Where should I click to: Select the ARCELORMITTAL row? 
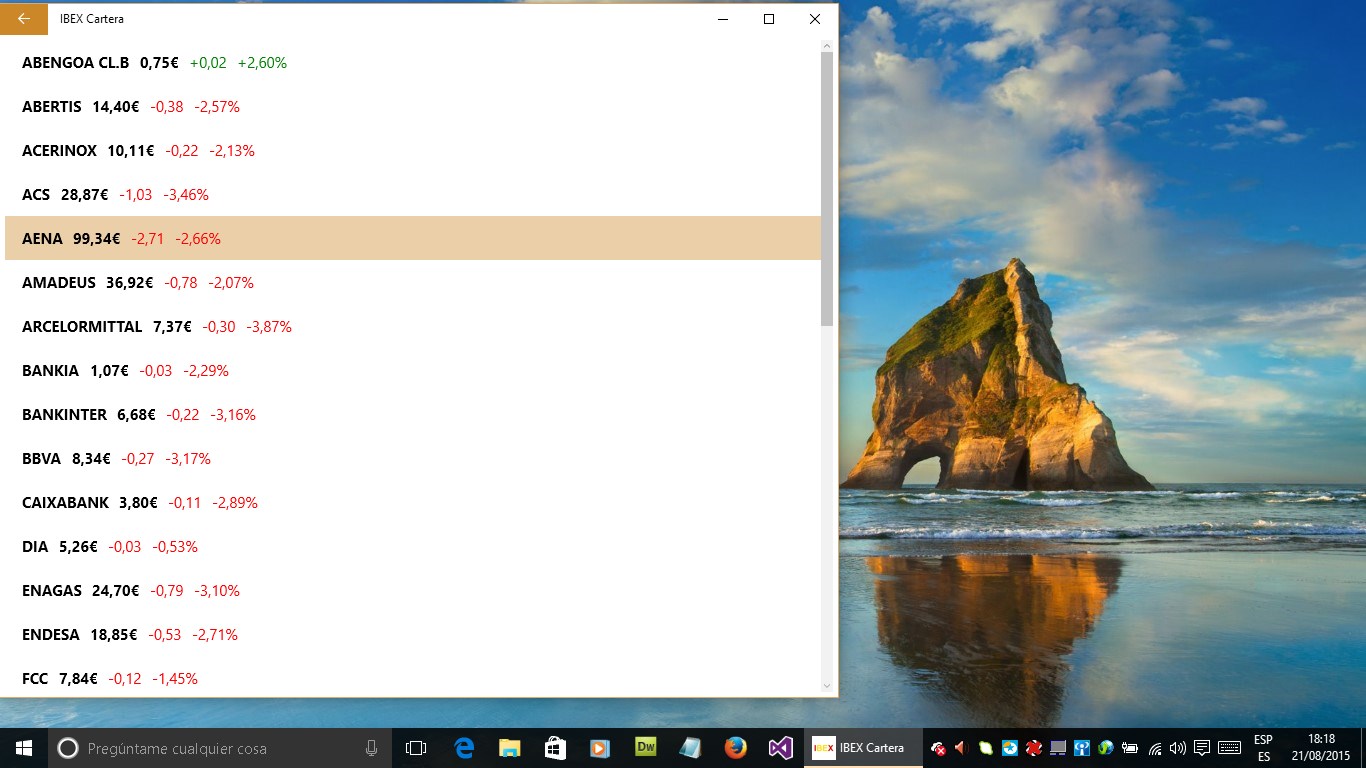(x=413, y=326)
